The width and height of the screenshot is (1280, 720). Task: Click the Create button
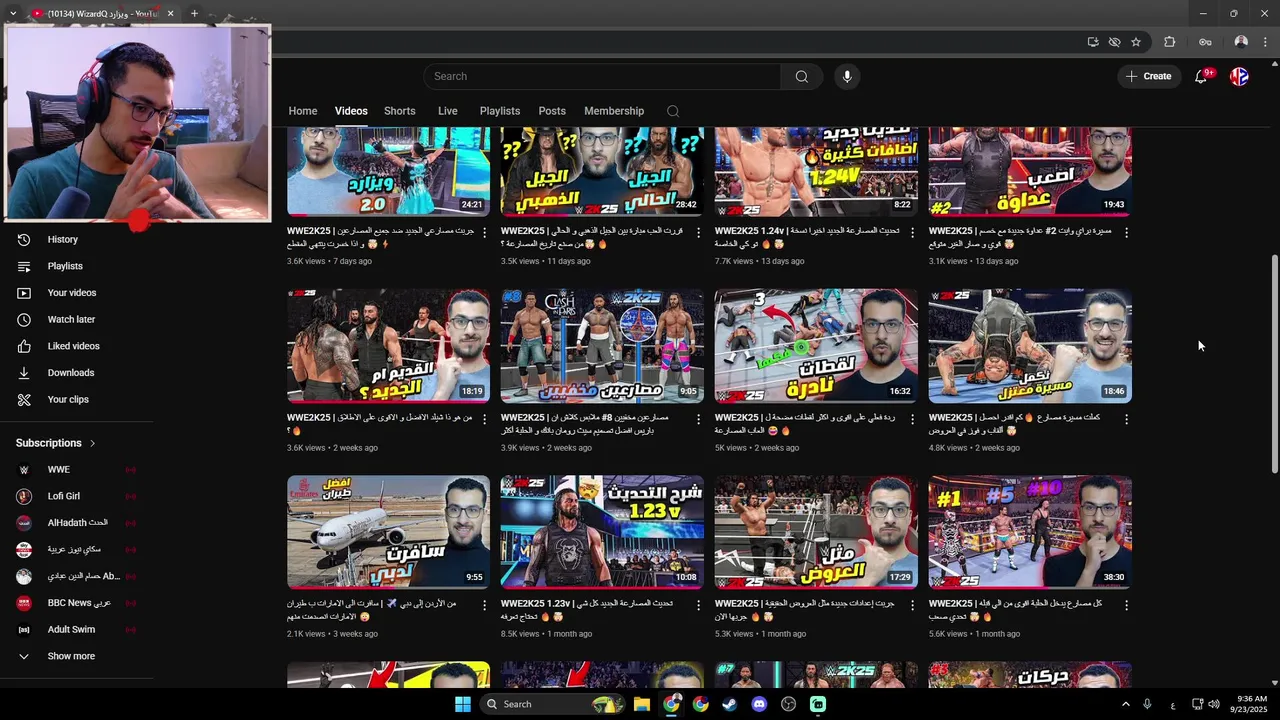(x=1149, y=77)
